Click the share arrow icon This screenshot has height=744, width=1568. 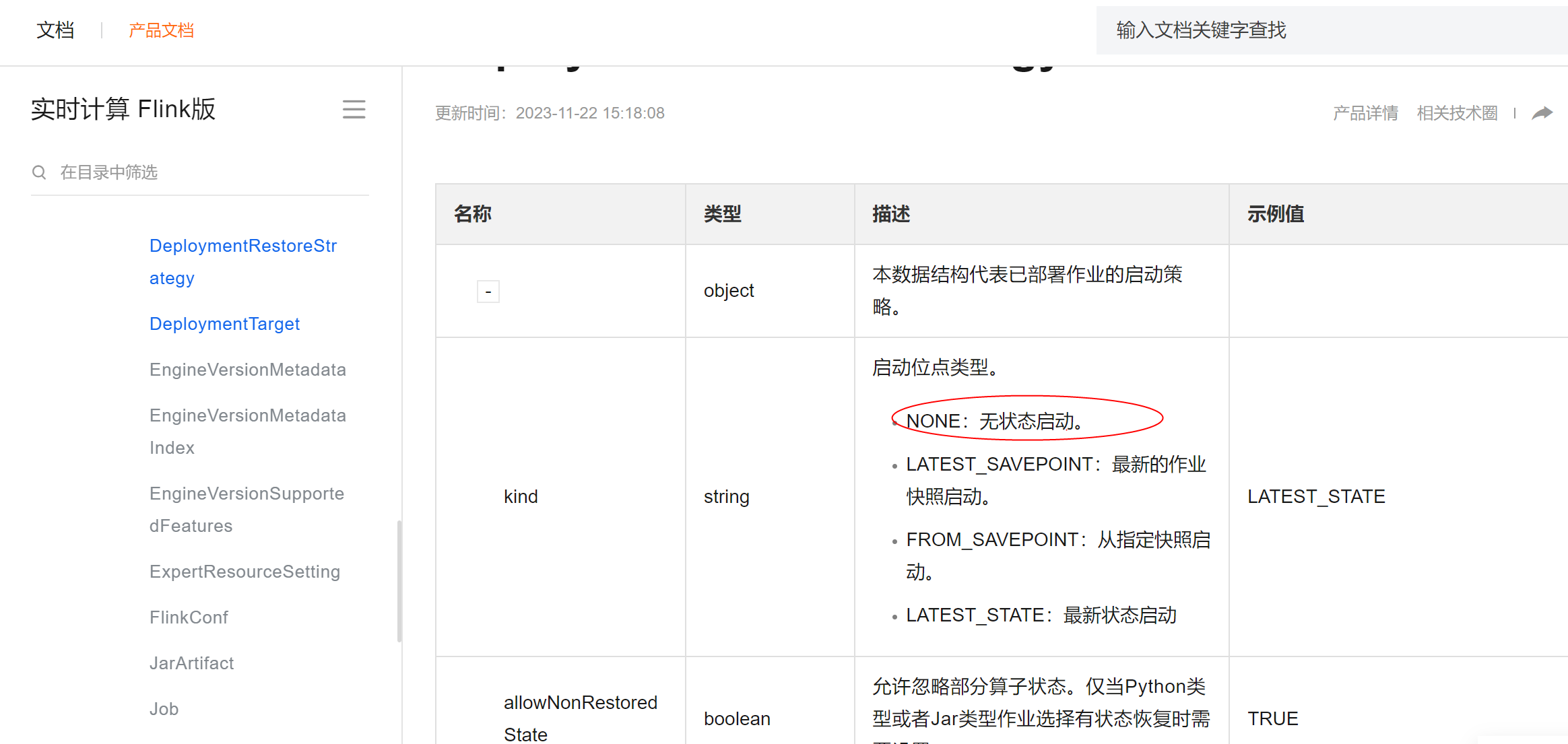1542,112
